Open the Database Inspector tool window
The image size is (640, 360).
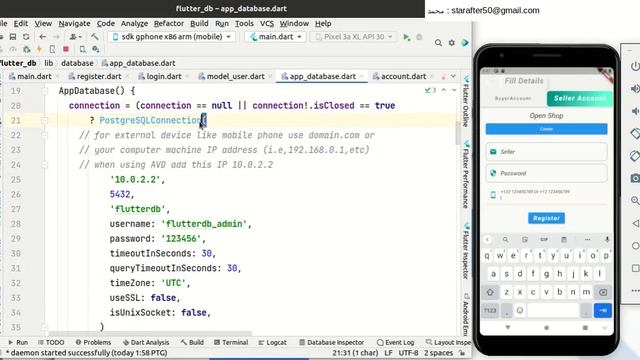click(332, 342)
